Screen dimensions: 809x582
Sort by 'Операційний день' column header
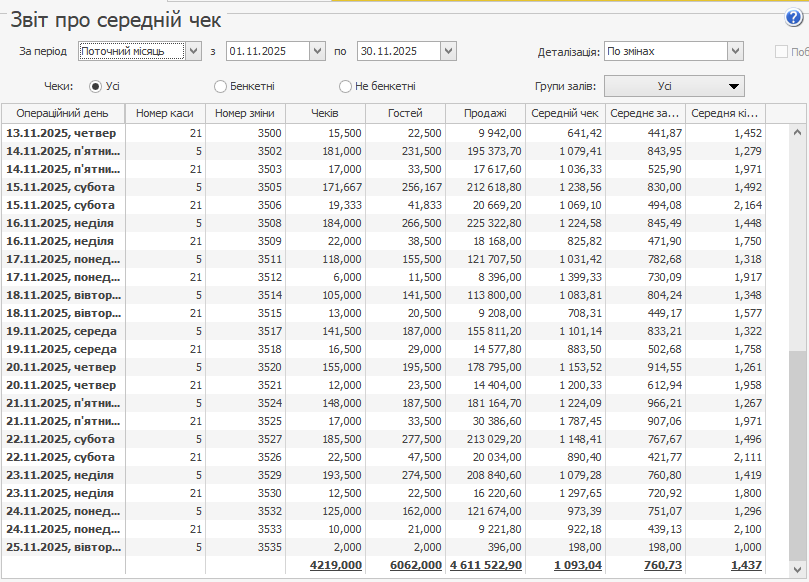63,114
